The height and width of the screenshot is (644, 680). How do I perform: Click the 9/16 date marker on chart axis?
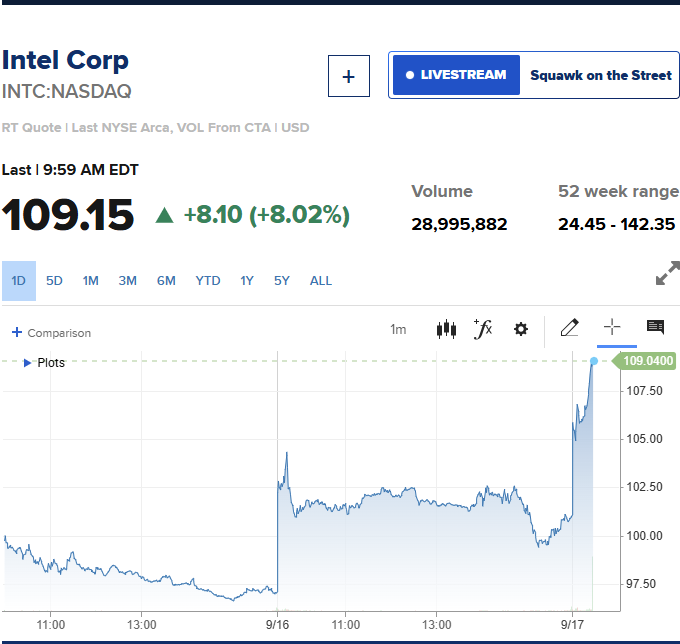[x=277, y=625]
